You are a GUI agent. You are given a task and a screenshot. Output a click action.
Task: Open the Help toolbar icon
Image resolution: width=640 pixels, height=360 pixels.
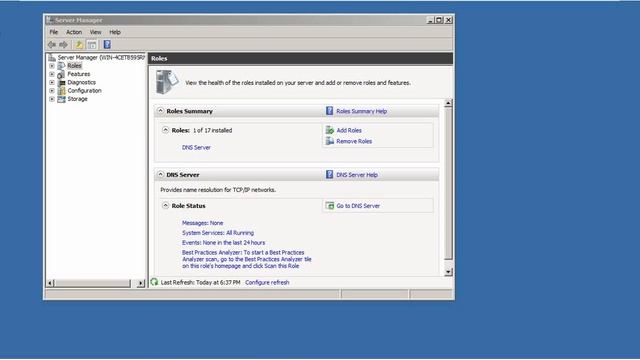[107, 44]
